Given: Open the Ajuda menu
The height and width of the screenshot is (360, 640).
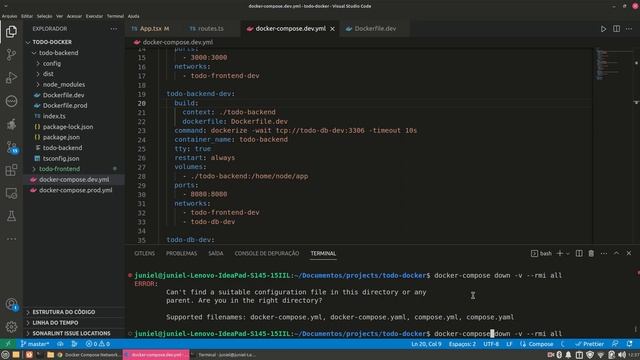Looking at the screenshot, I should [133, 16].
